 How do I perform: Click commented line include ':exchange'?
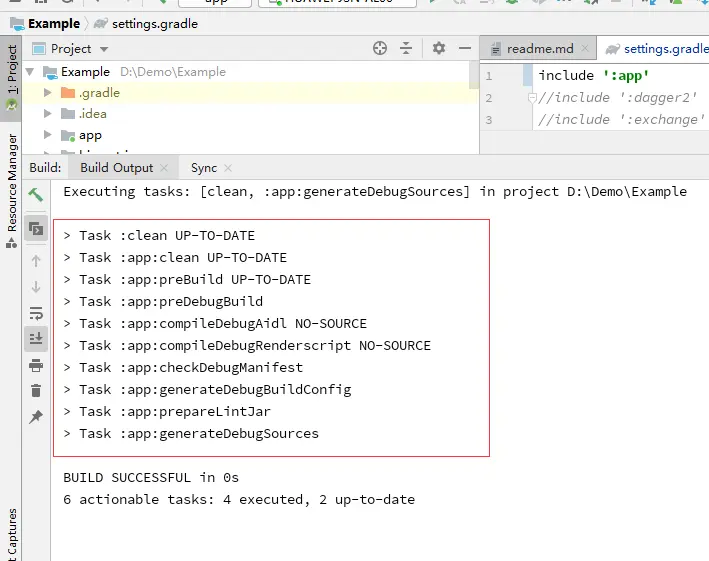point(621,120)
